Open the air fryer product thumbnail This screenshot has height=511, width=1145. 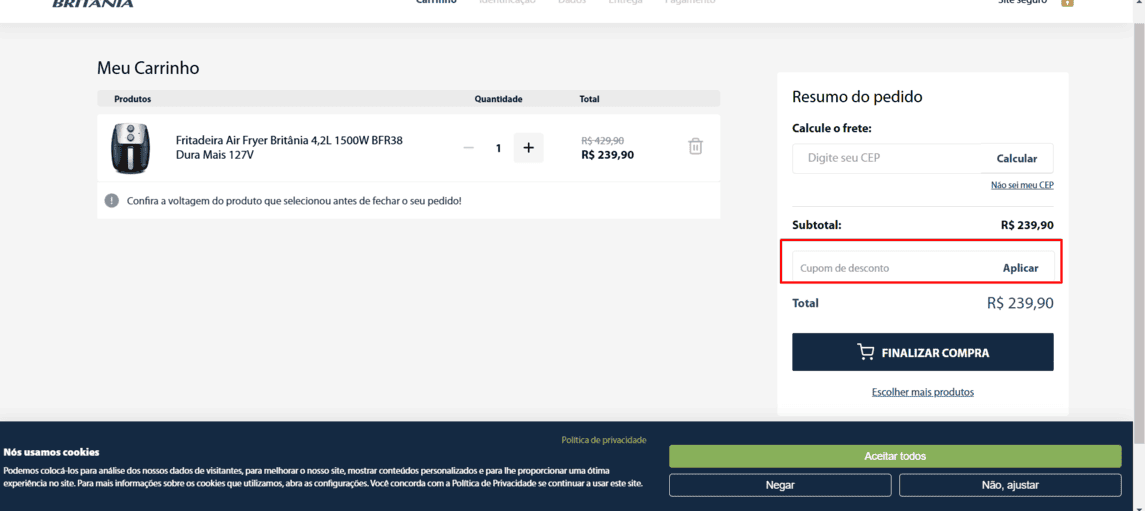click(x=131, y=148)
